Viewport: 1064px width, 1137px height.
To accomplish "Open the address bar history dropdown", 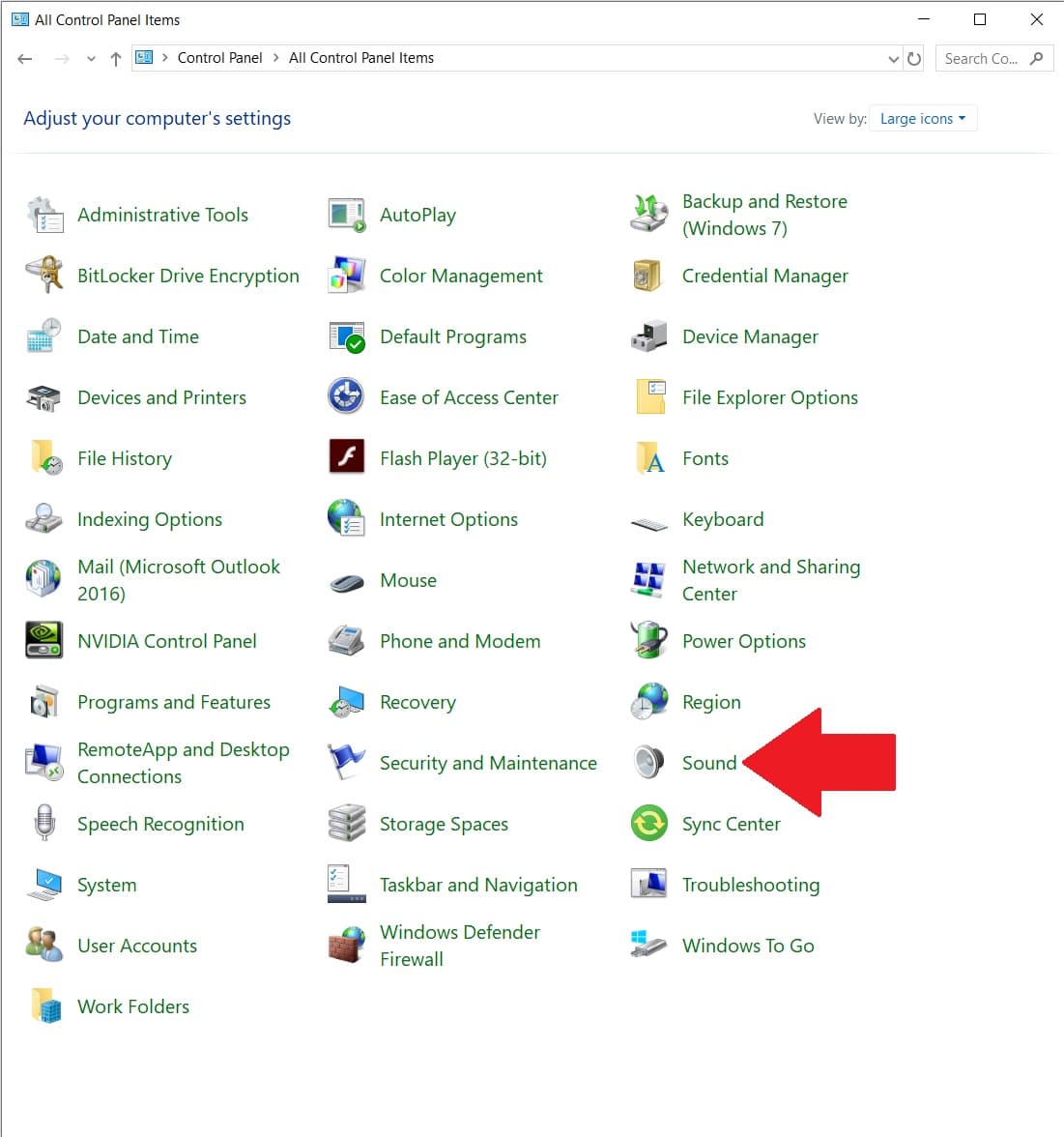I will [893, 59].
